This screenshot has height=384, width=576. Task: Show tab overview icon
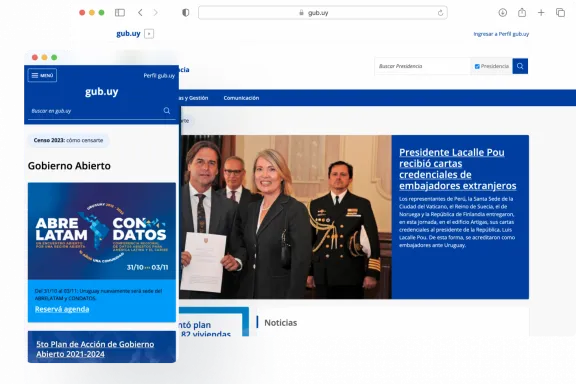click(560, 13)
